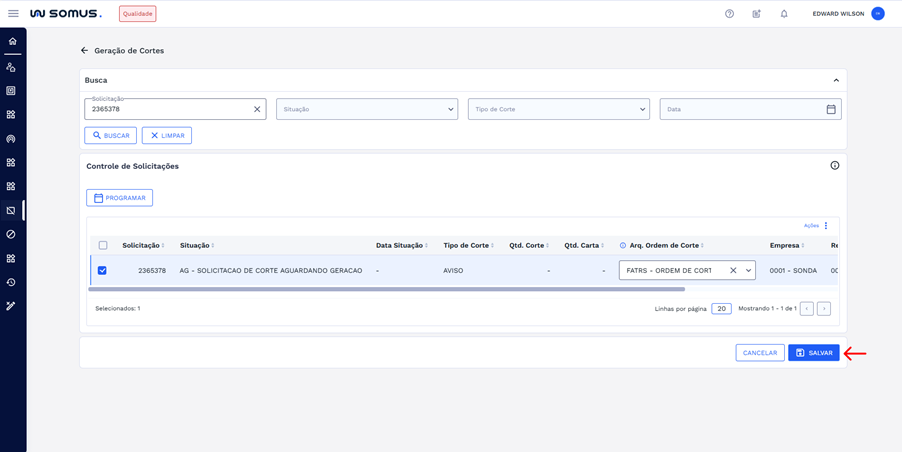Click the table's horizontal scrollbar

click(x=386, y=289)
